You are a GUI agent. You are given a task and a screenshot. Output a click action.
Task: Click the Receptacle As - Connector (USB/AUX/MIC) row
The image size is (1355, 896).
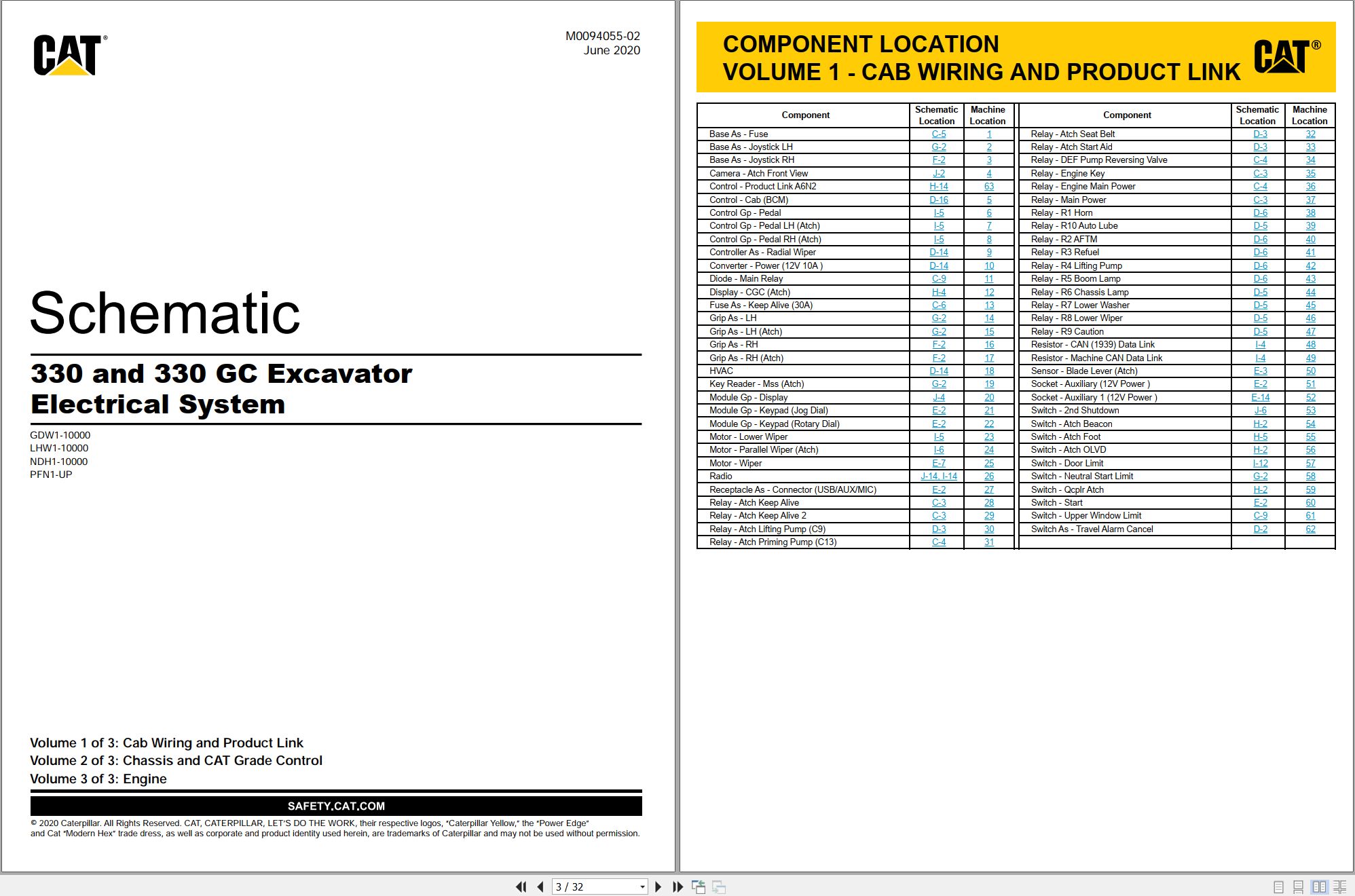(855, 489)
